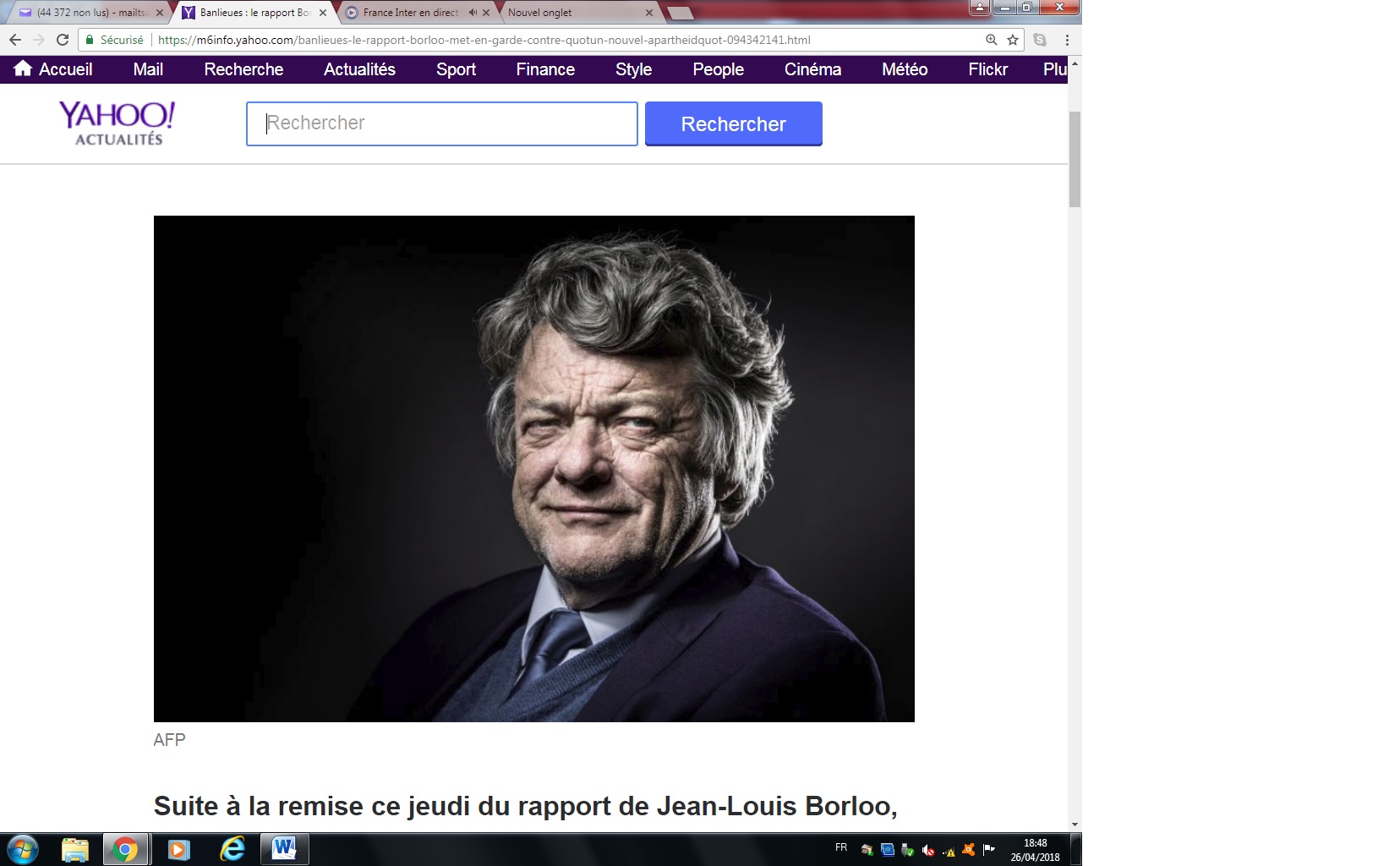Open the Windows Start menu
1400x866 pixels.
[23, 849]
